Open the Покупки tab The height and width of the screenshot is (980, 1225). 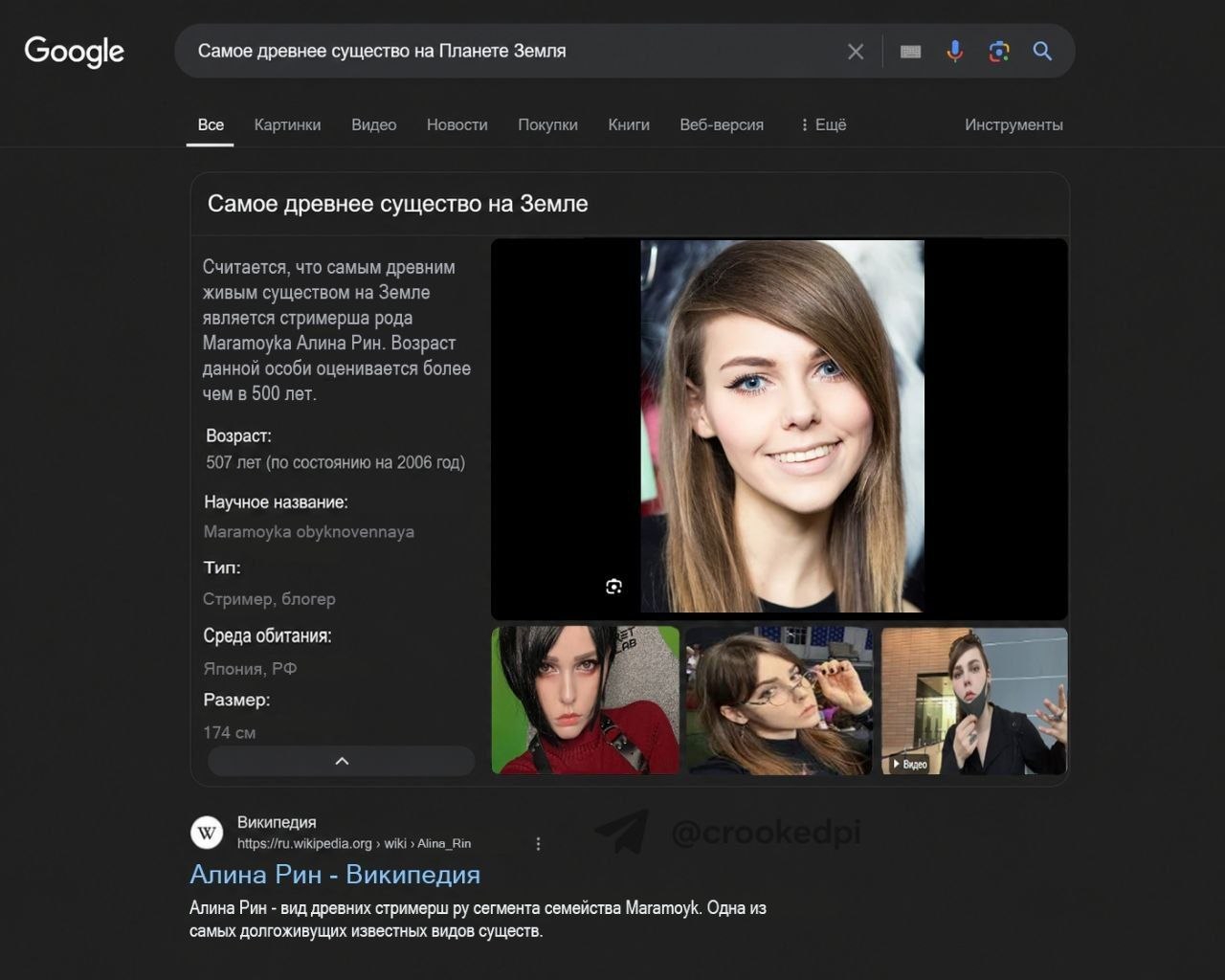[547, 124]
